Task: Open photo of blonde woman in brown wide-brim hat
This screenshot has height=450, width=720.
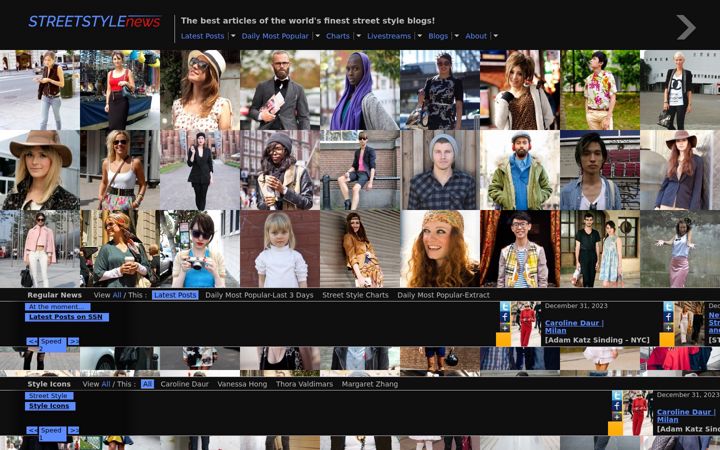Action: [40, 170]
